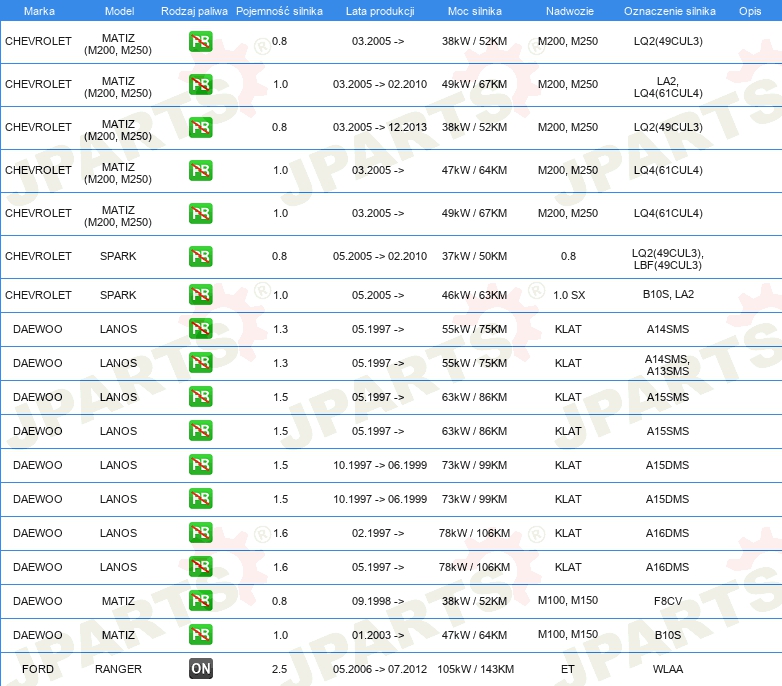Click PB fuel icon in Chevrolet Spark 0.8 row
This screenshot has height=686, width=782.
click(201, 257)
